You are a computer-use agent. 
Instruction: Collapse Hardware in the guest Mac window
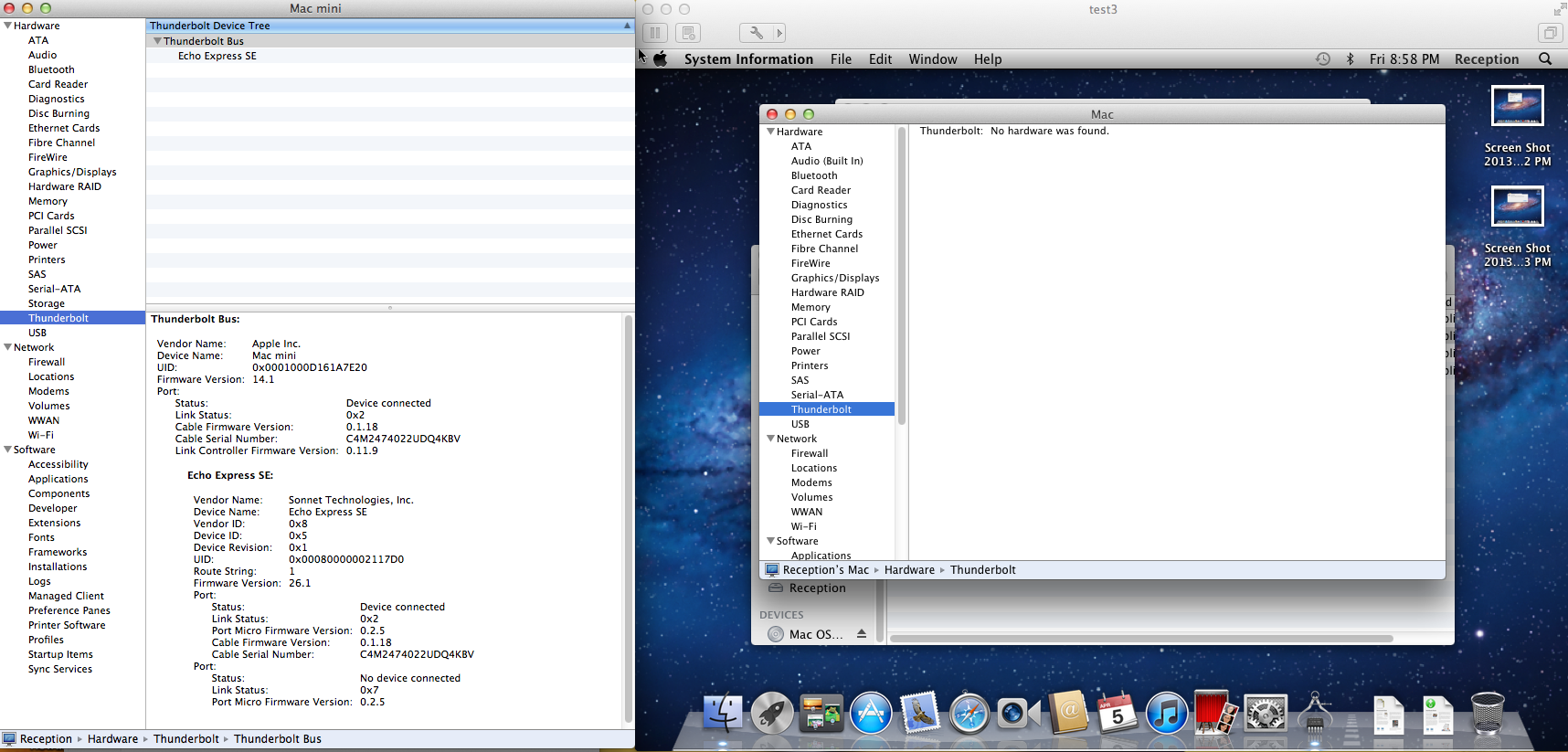(770, 132)
